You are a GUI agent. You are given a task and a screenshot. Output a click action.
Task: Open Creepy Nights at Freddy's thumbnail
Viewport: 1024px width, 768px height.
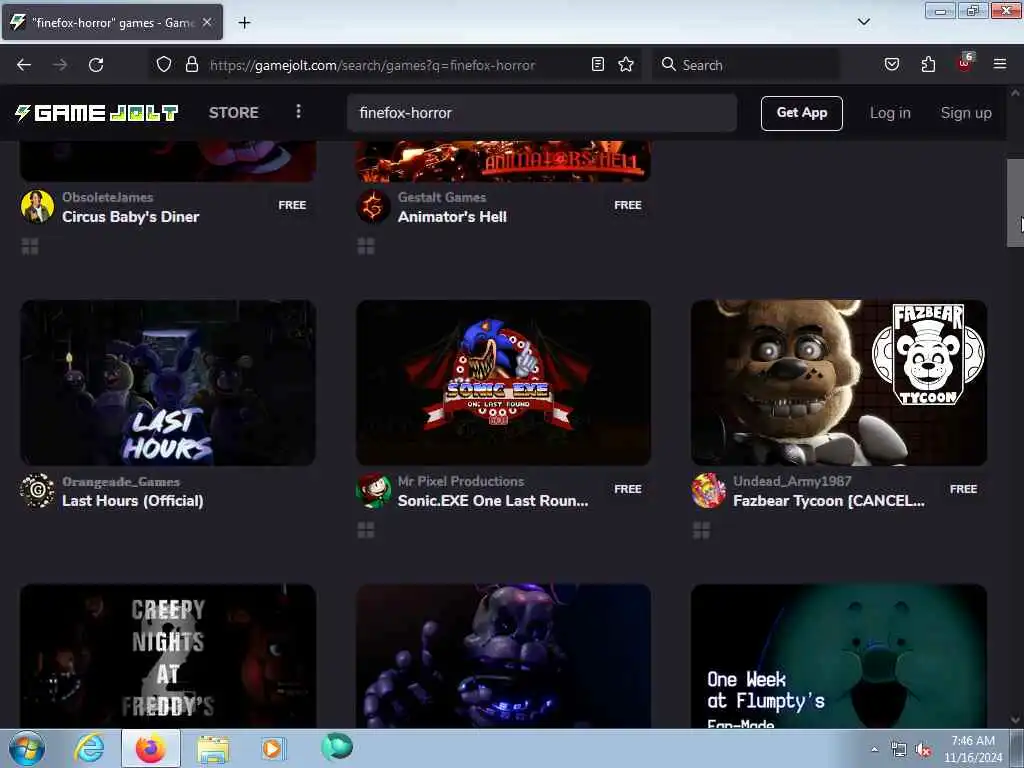(168, 656)
